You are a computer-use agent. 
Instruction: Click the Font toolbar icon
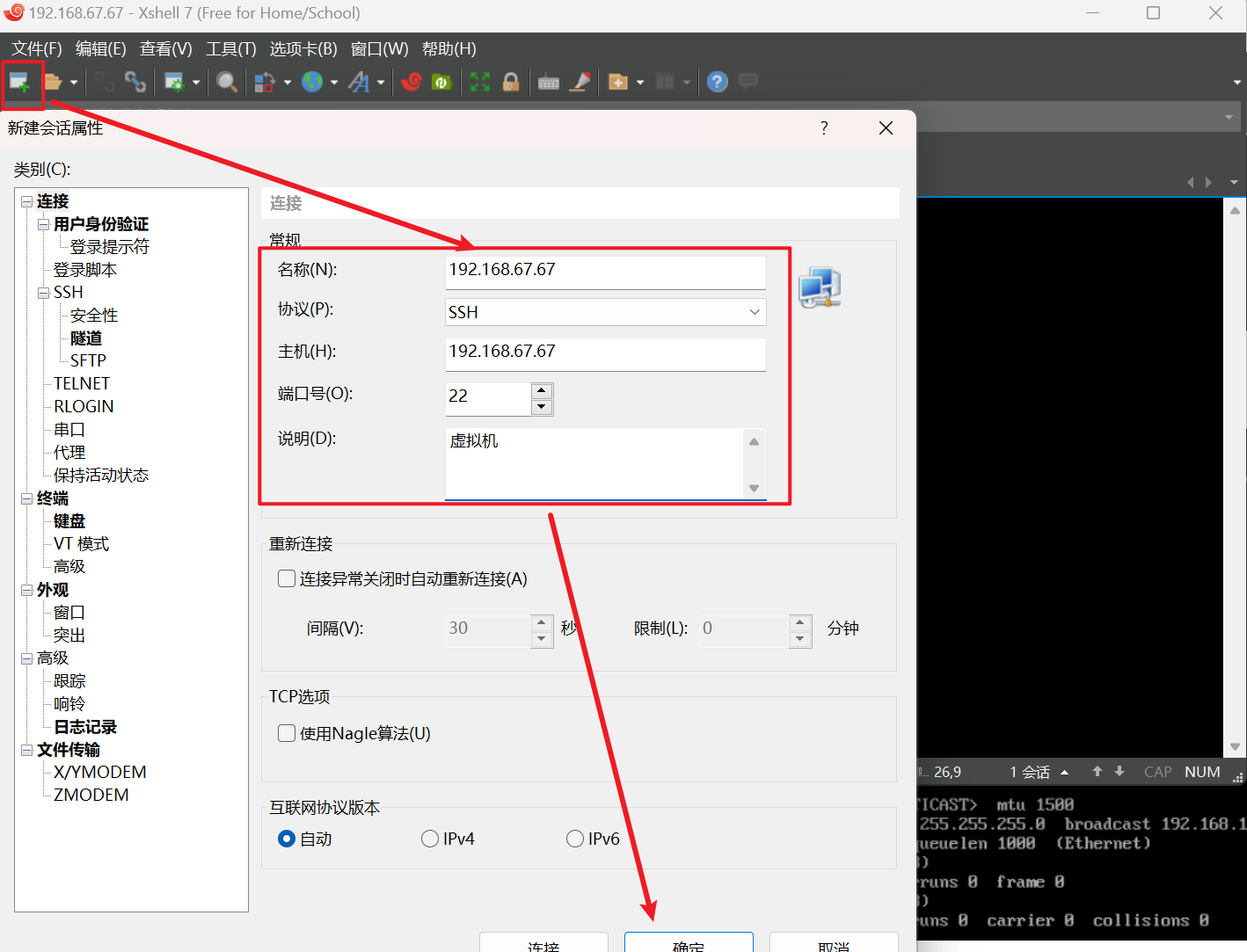tap(359, 82)
